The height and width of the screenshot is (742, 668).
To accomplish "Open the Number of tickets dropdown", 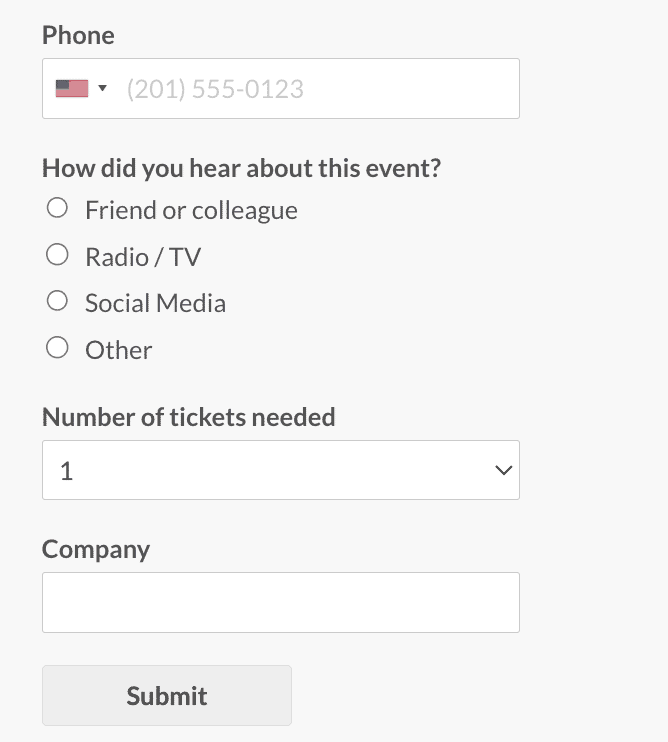I will pyautogui.click(x=280, y=470).
